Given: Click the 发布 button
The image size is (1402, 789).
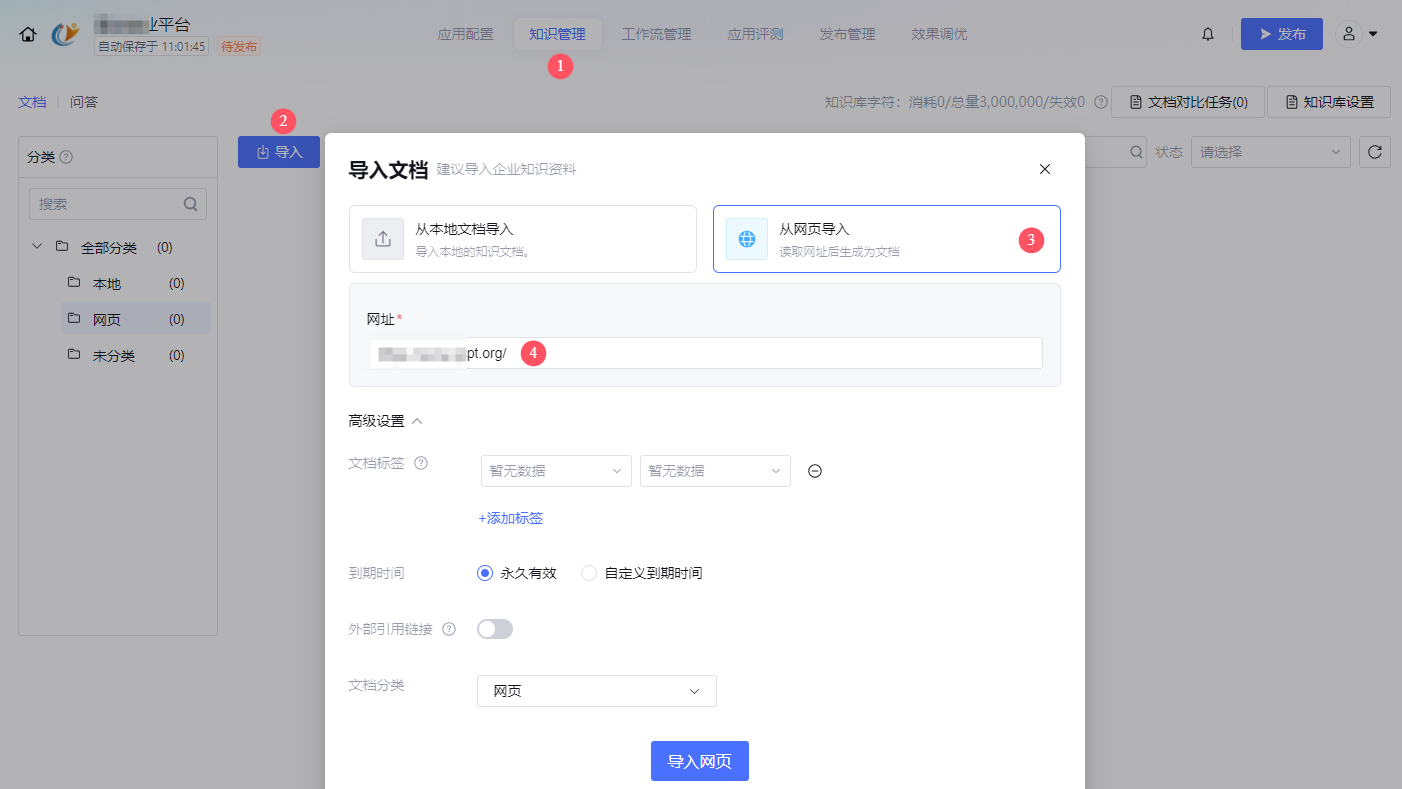Looking at the screenshot, I should (1282, 34).
